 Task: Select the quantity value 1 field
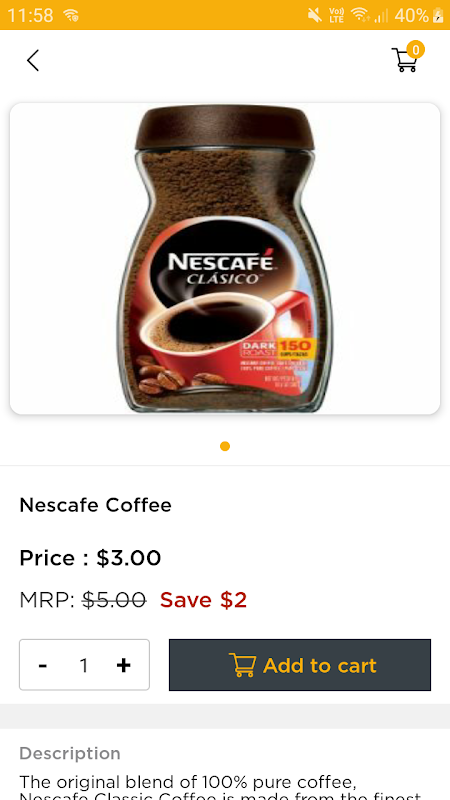84,665
